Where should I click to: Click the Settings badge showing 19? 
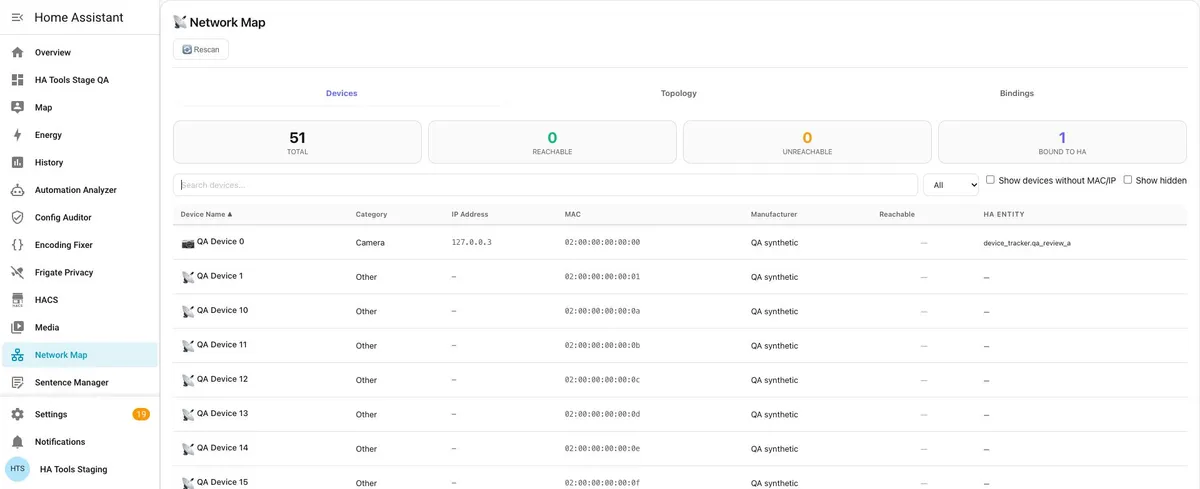pyautogui.click(x=141, y=414)
